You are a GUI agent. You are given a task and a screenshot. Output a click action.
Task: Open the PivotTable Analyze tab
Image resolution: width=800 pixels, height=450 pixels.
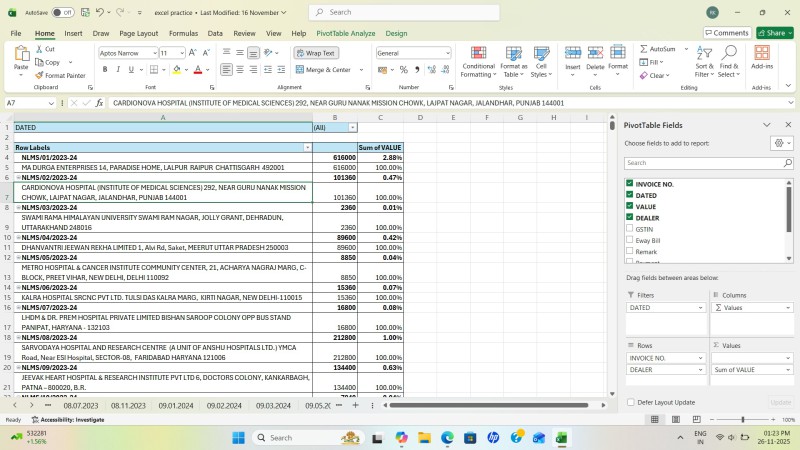click(x=346, y=33)
